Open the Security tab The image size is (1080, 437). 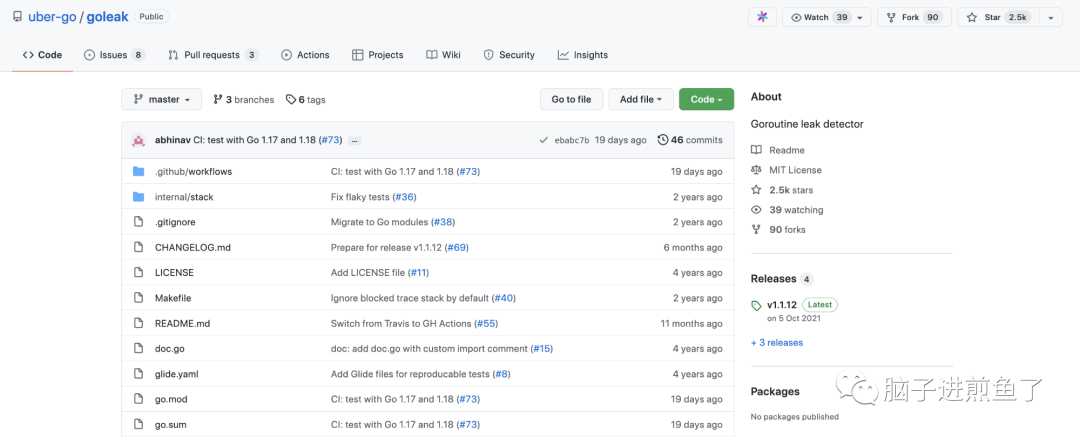coord(509,54)
